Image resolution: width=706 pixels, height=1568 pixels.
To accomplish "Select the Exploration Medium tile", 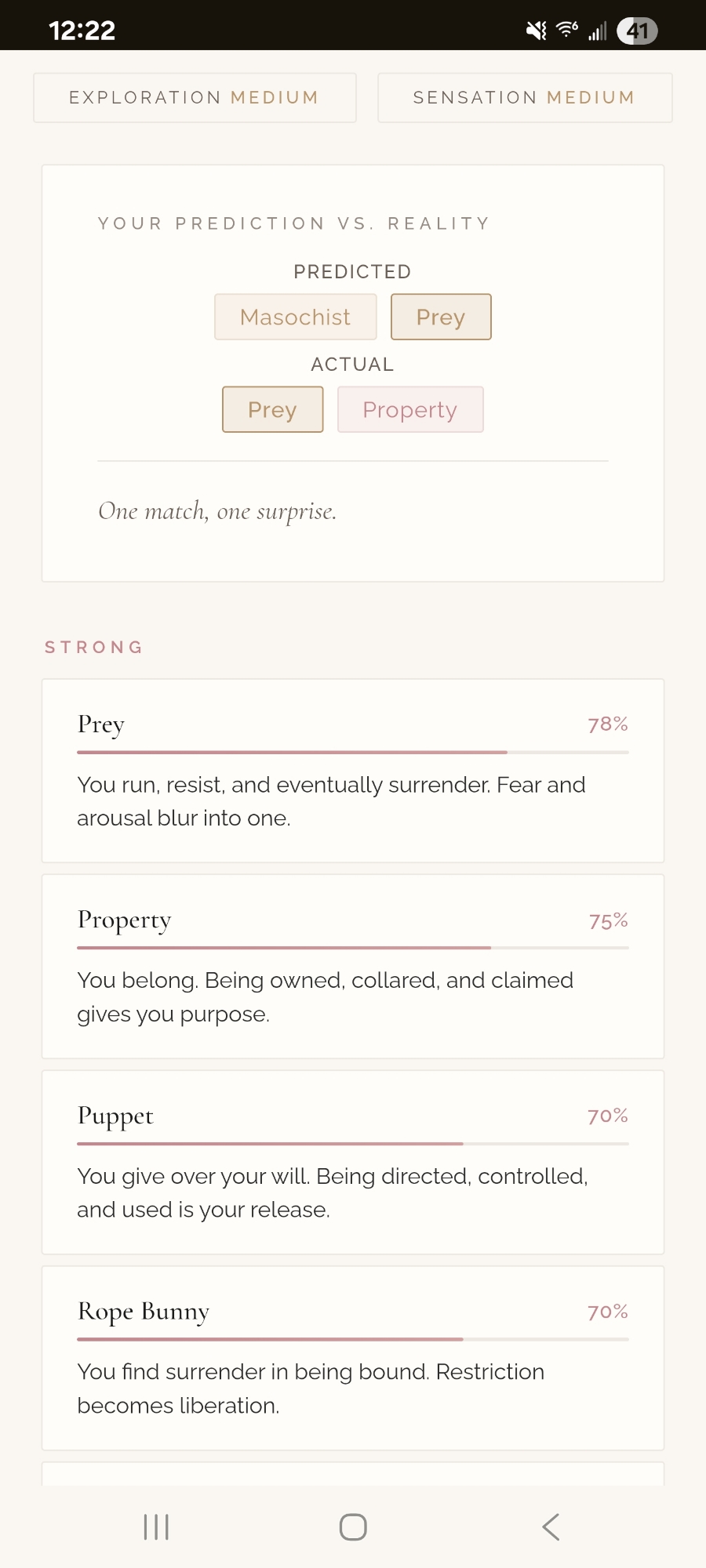I will (x=195, y=98).
